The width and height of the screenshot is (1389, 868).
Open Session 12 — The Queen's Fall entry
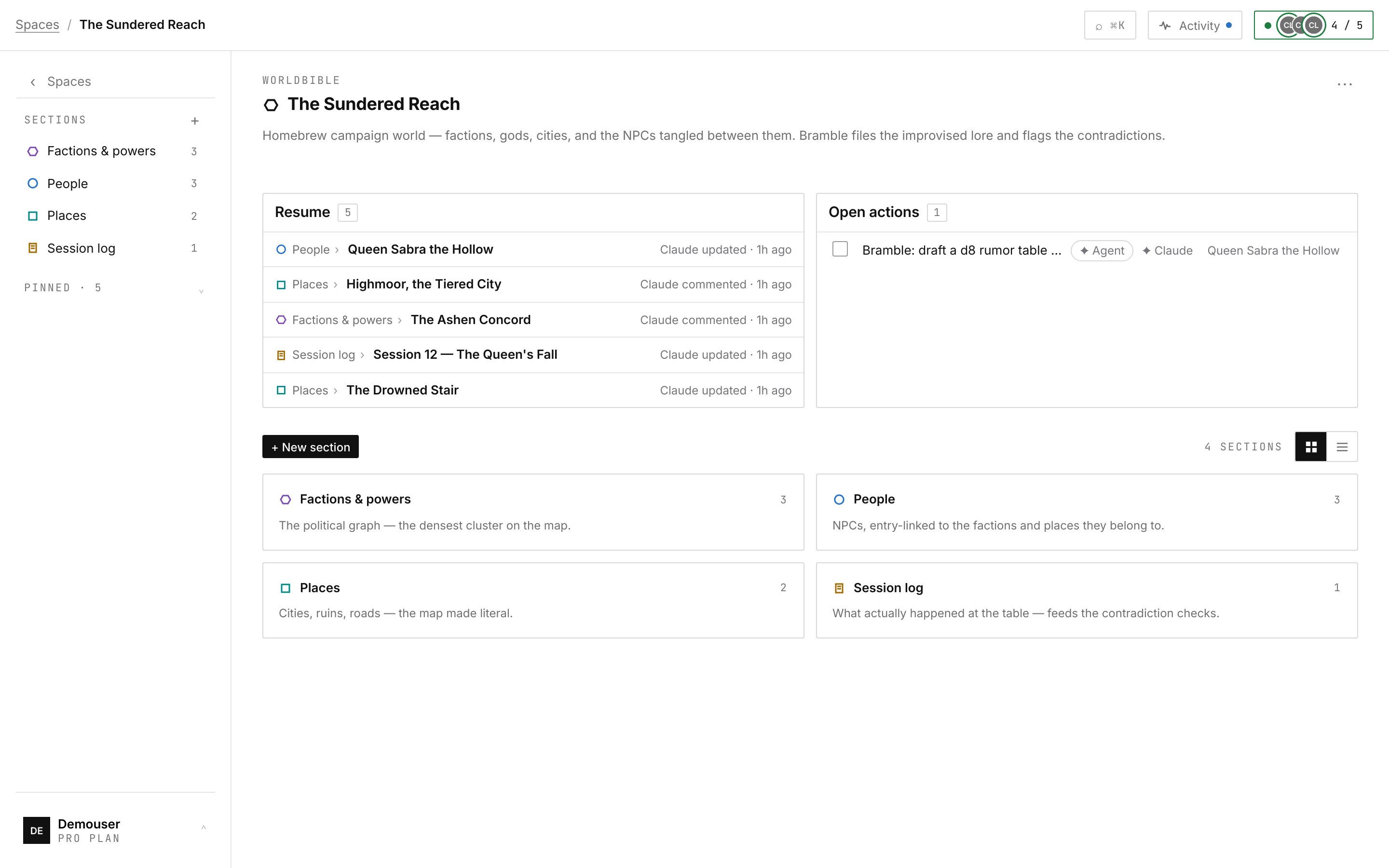(x=532, y=355)
